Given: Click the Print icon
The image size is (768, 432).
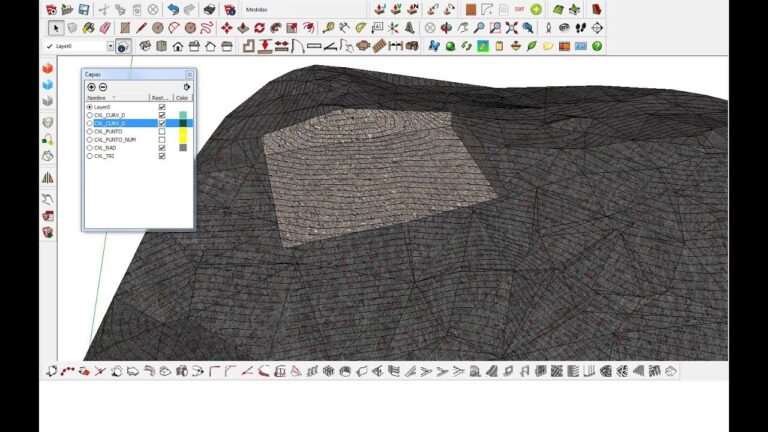Looking at the screenshot, I should coord(209,9).
